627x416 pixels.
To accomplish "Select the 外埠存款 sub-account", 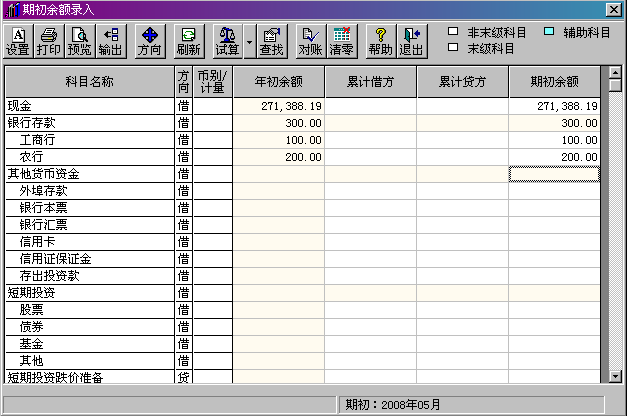I will point(90,191).
